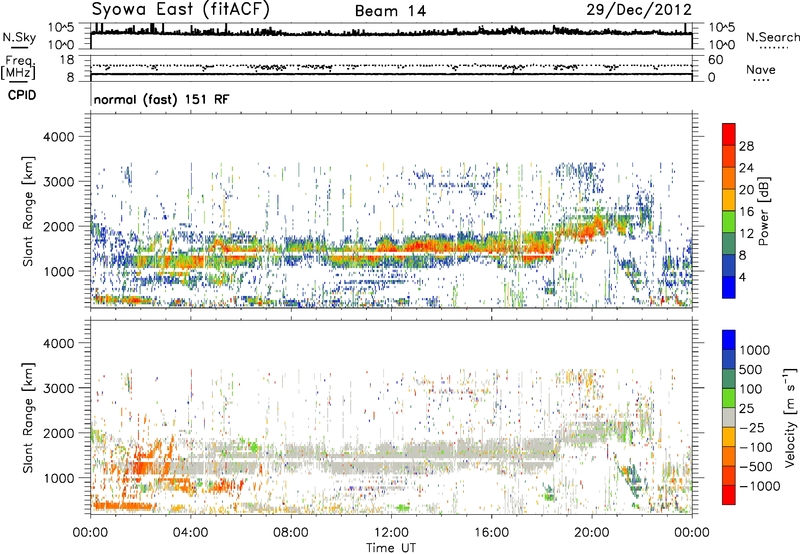Click the 'N.Search' legend label
Viewport: 800px width, 554px height.
pyautogui.click(x=772, y=37)
